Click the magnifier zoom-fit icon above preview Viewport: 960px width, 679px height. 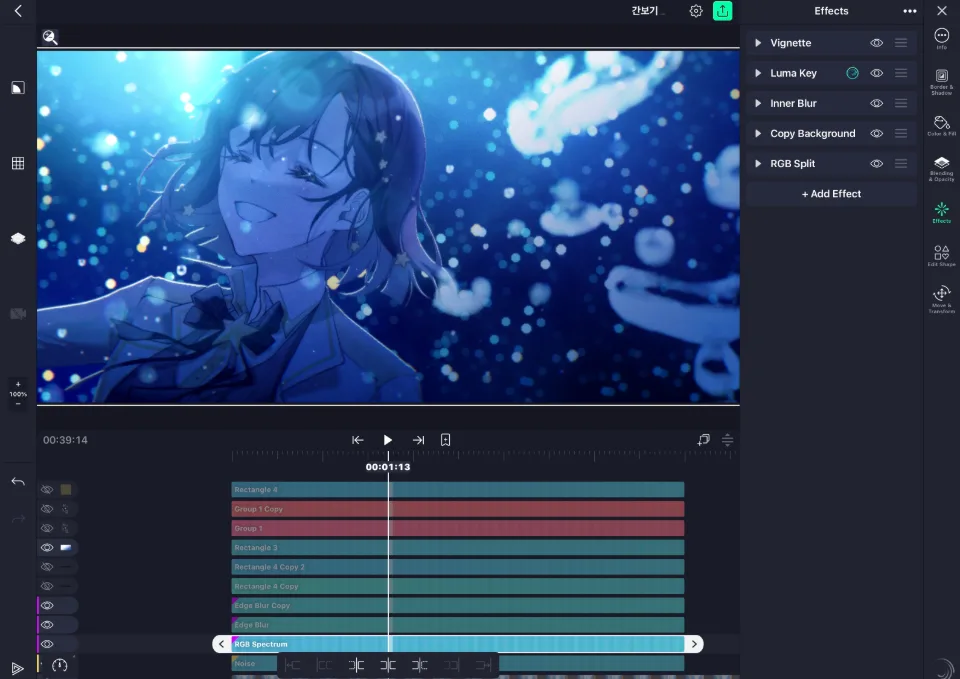pyautogui.click(x=50, y=38)
